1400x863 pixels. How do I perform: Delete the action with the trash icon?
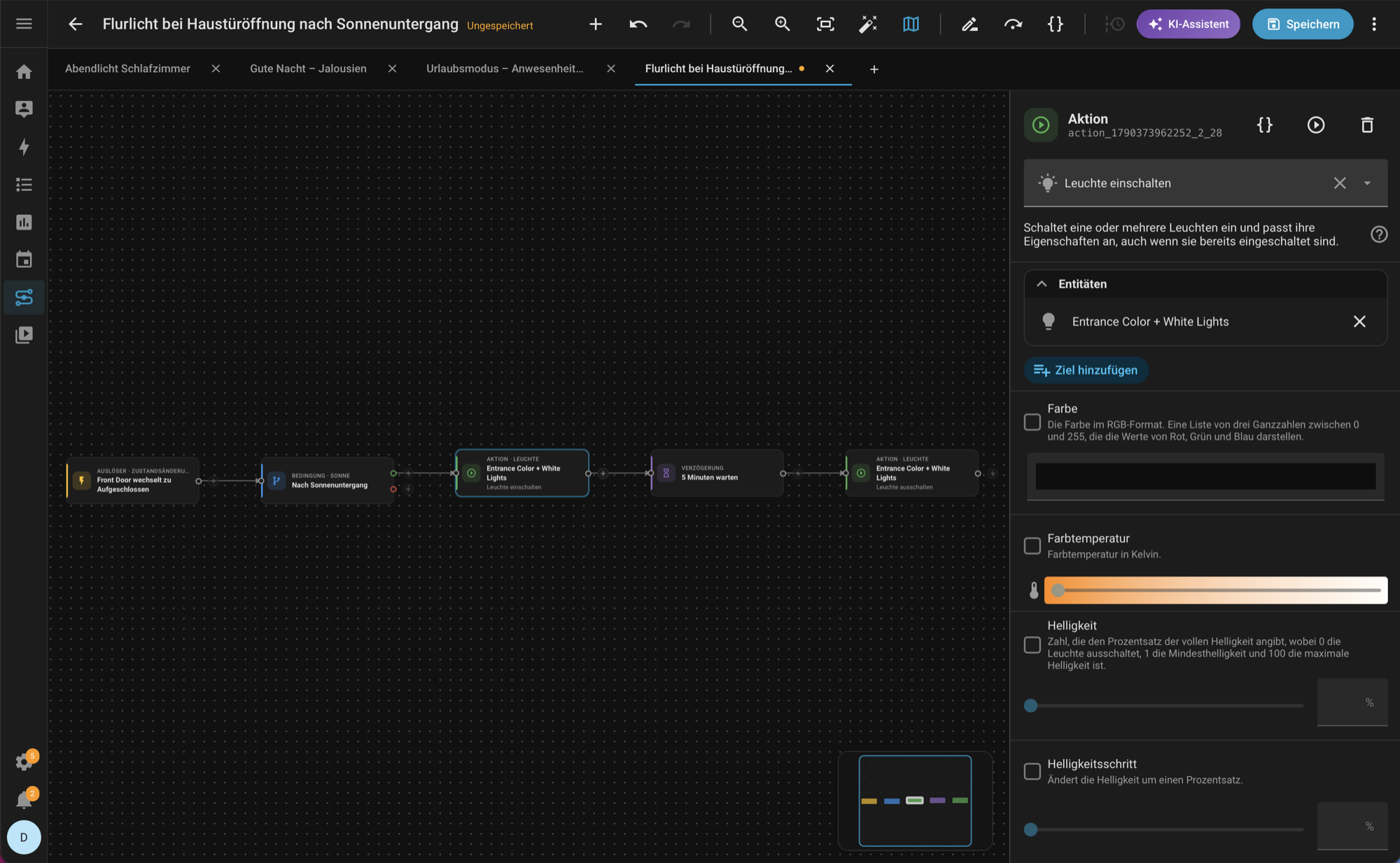(x=1367, y=125)
